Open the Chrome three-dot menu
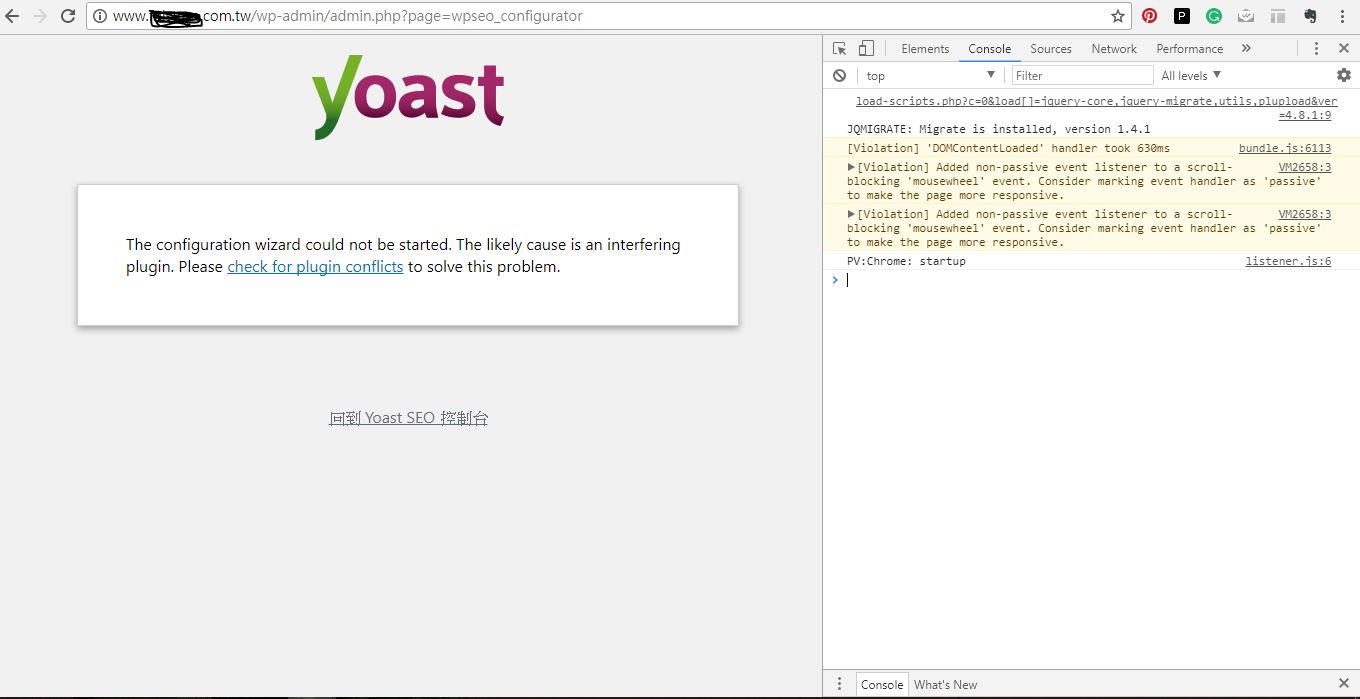Image resolution: width=1360 pixels, height=699 pixels. tap(1342, 16)
